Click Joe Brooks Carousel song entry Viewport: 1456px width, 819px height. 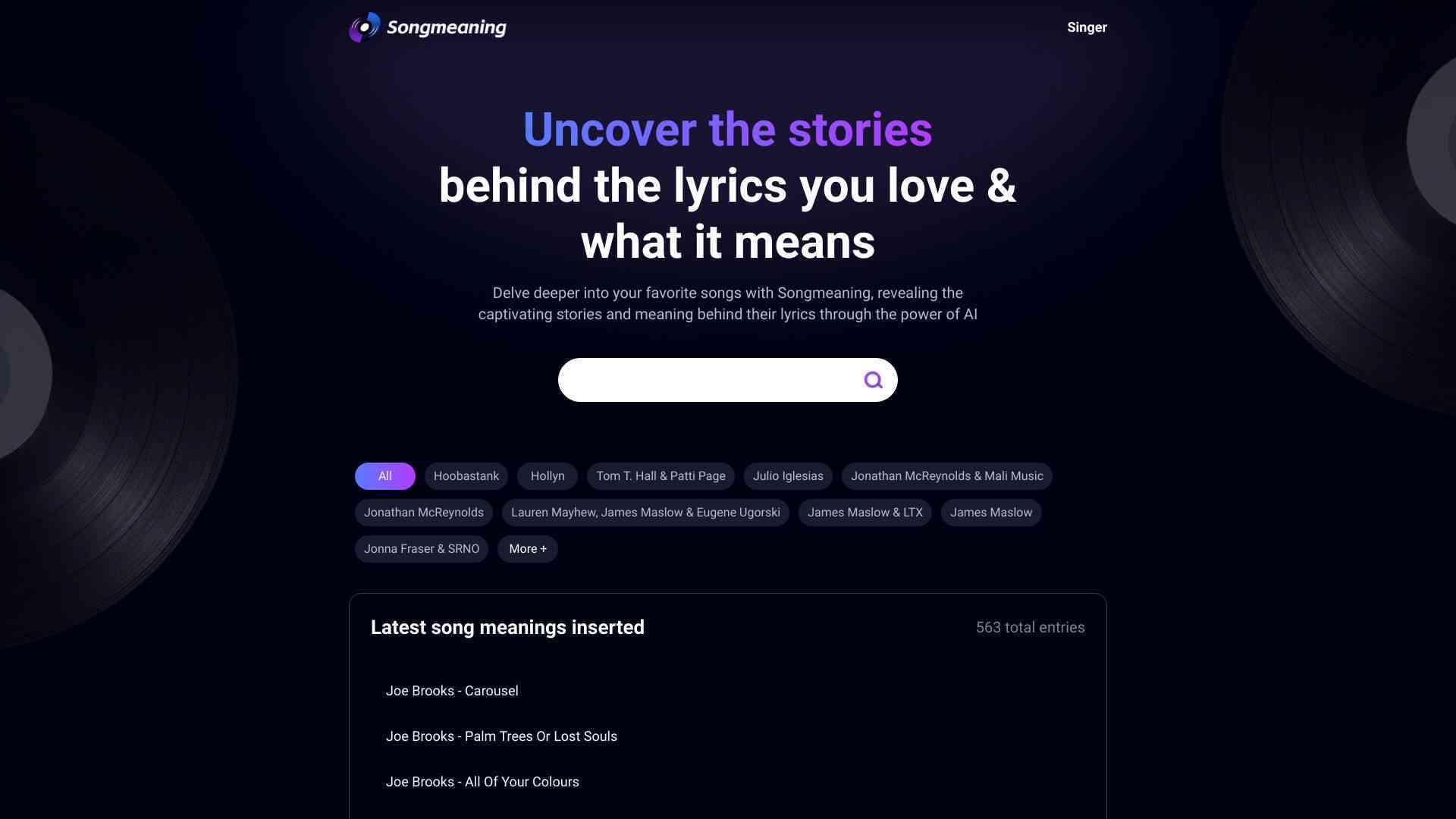(x=452, y=691)
